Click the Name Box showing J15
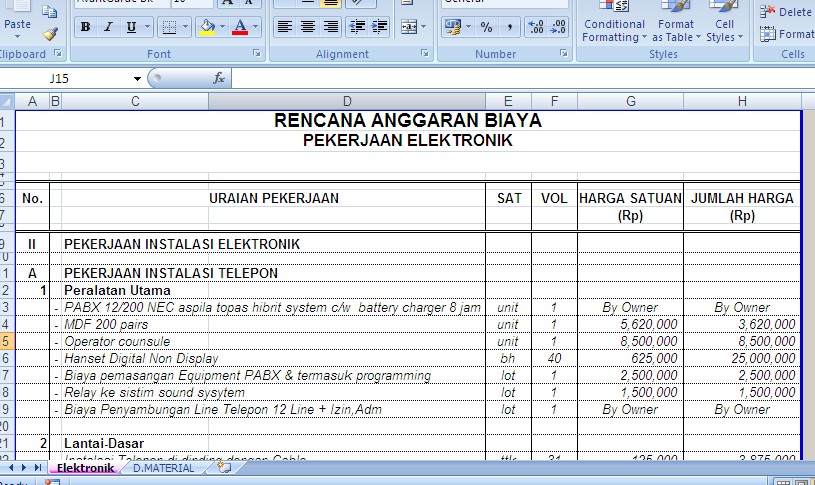The width and height of the screenshot is (815, 485). click(x=65, y=78)
